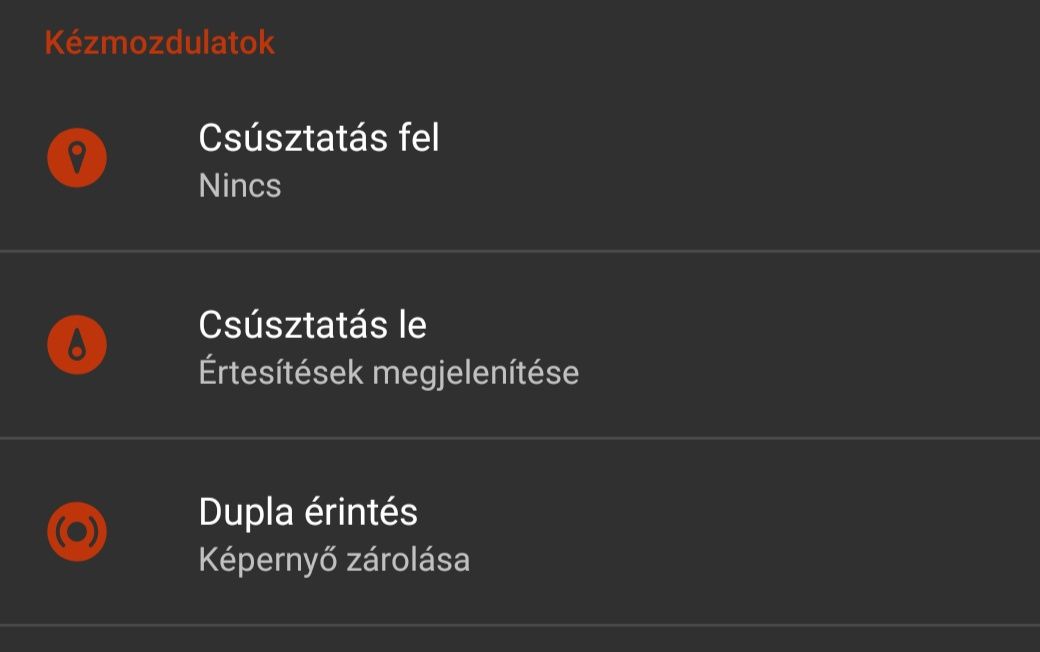
Task: Select the Nincs value under Csúsztatás fel
Action: [240, 186]
